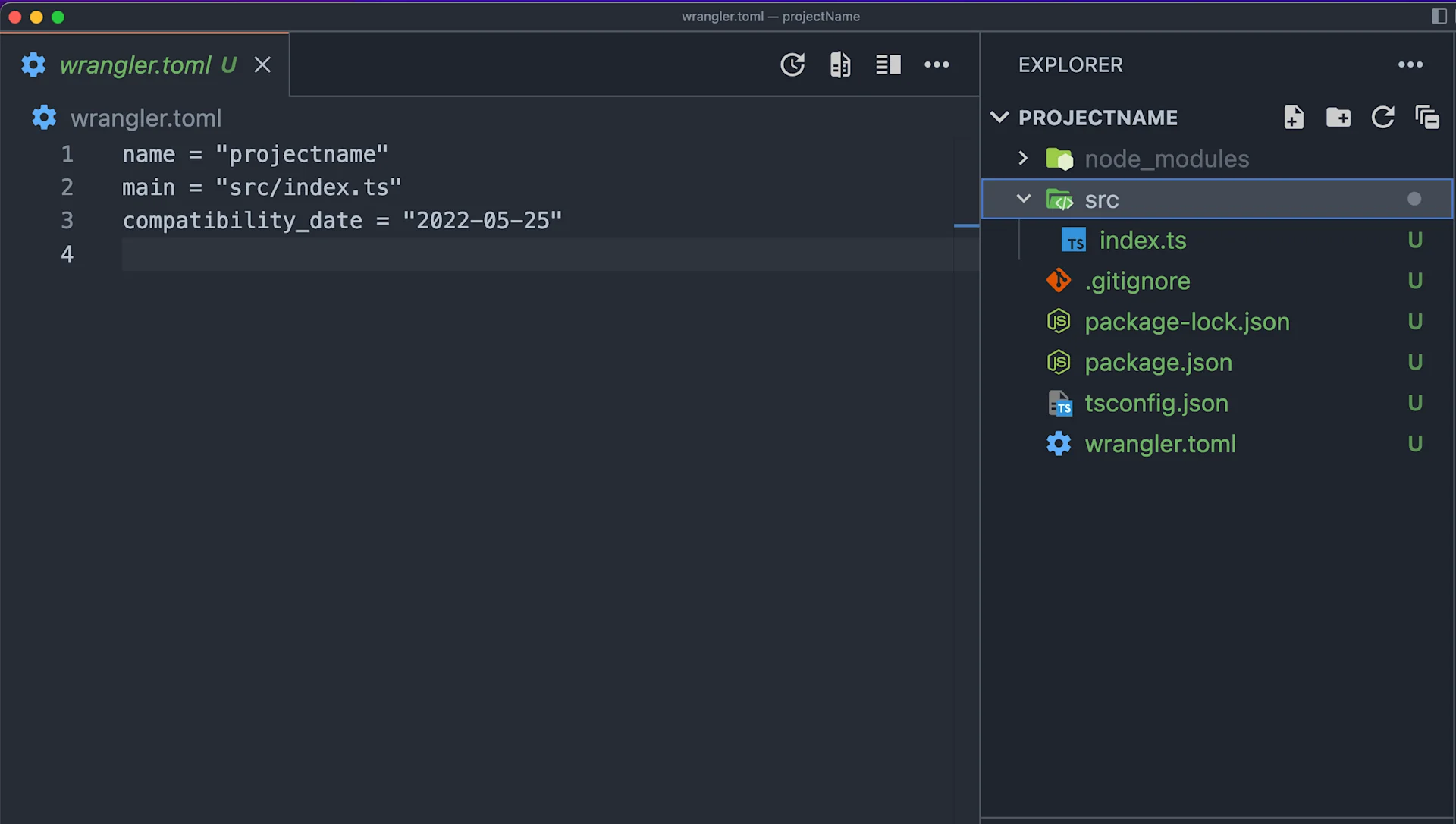Screen dimensions: 1456x824
Task: Open the Explorer views ellipsis menu
Action: tap(1410, 64)
